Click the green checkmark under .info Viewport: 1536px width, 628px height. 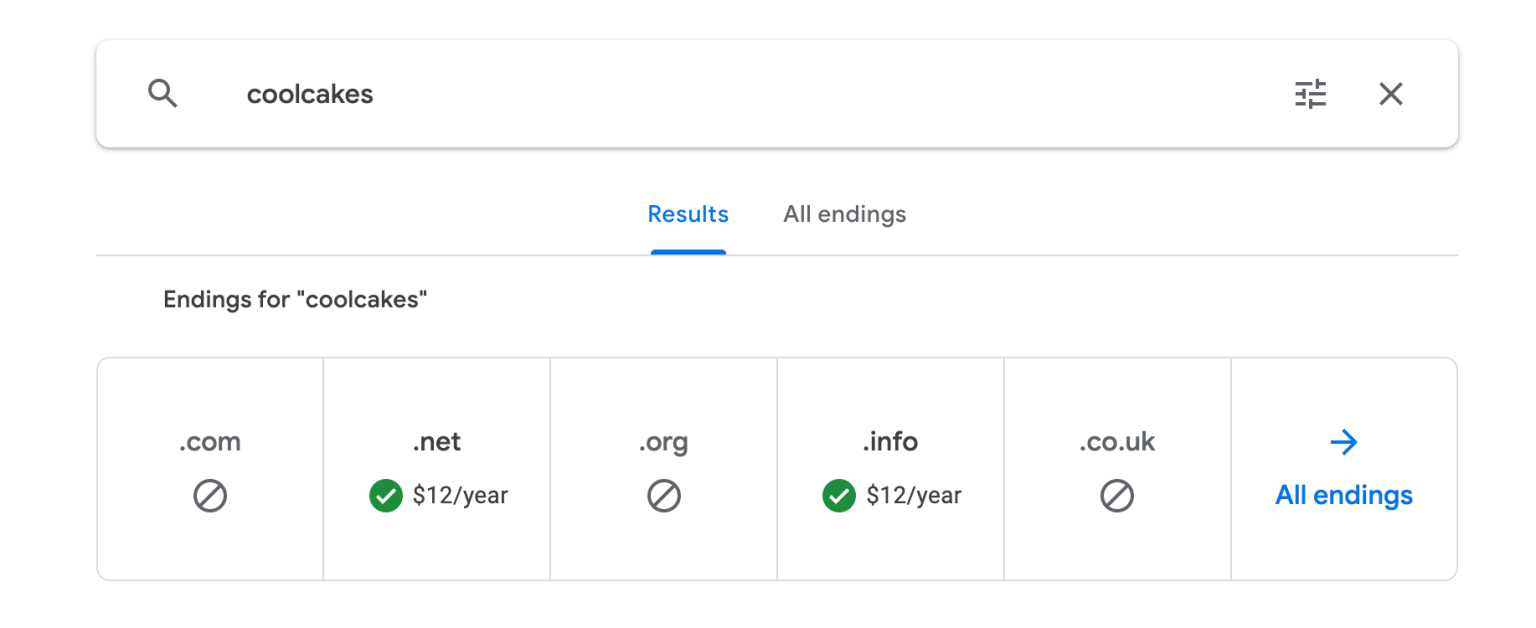pos(839,495)
